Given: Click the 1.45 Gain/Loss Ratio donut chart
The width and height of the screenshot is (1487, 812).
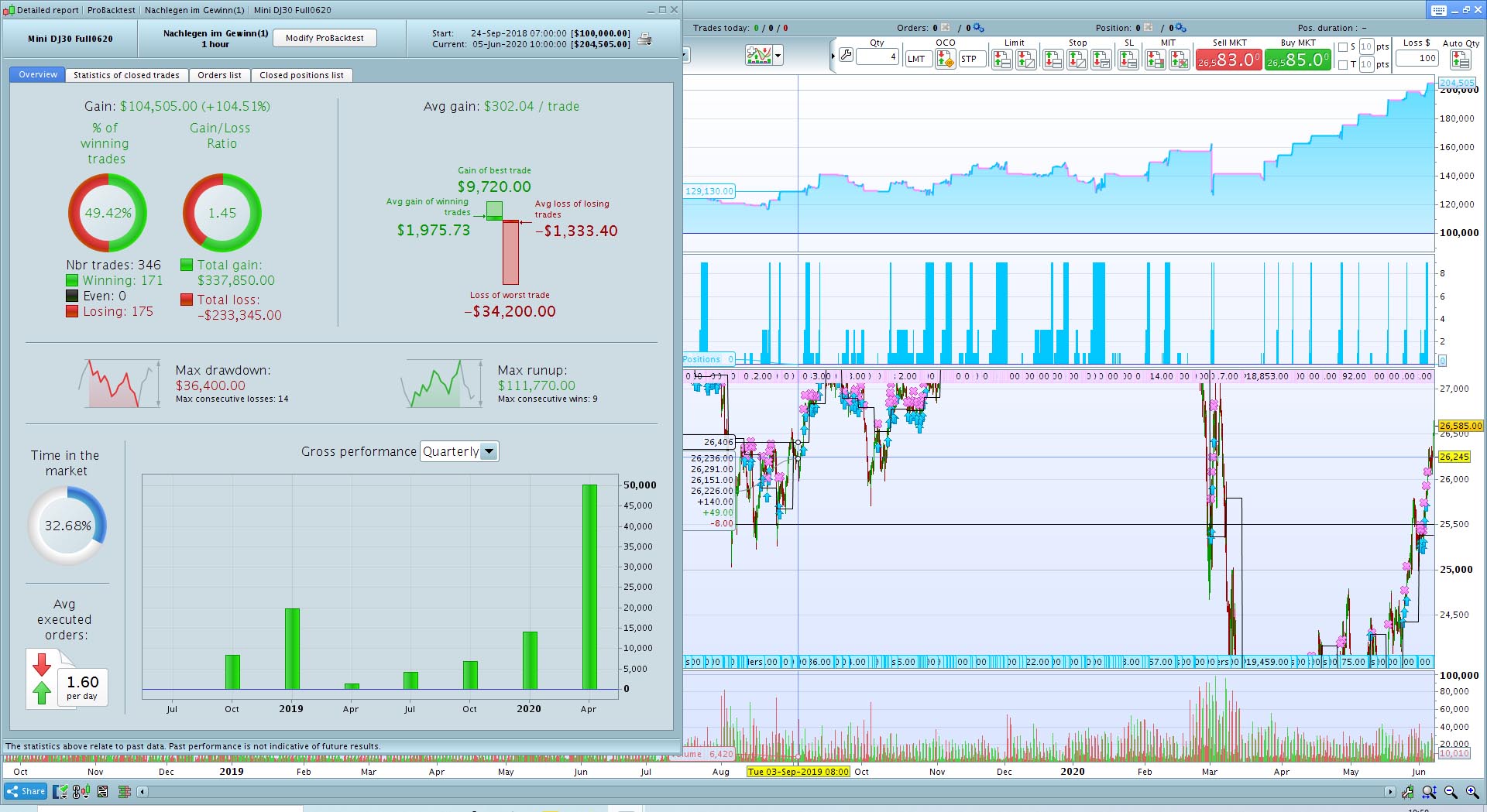Looking at the screenshot, I should pyautogui.click(x=222, y=213).
